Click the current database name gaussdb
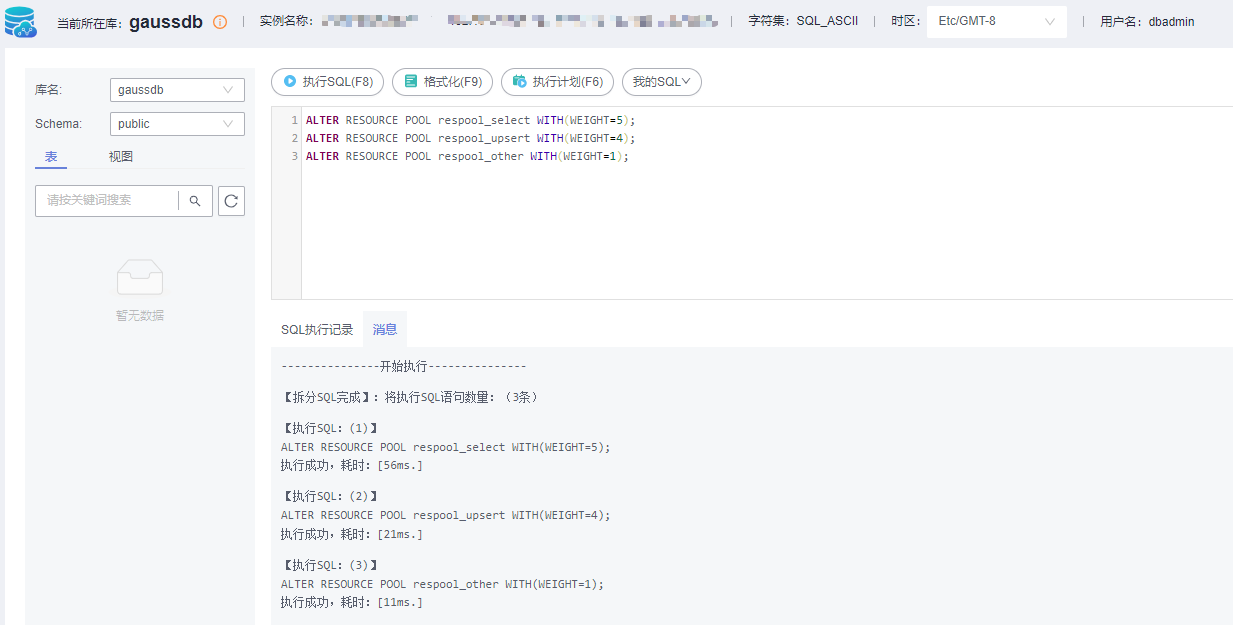1233x625 pixels. pyautogui.click(x=166, y=22)
